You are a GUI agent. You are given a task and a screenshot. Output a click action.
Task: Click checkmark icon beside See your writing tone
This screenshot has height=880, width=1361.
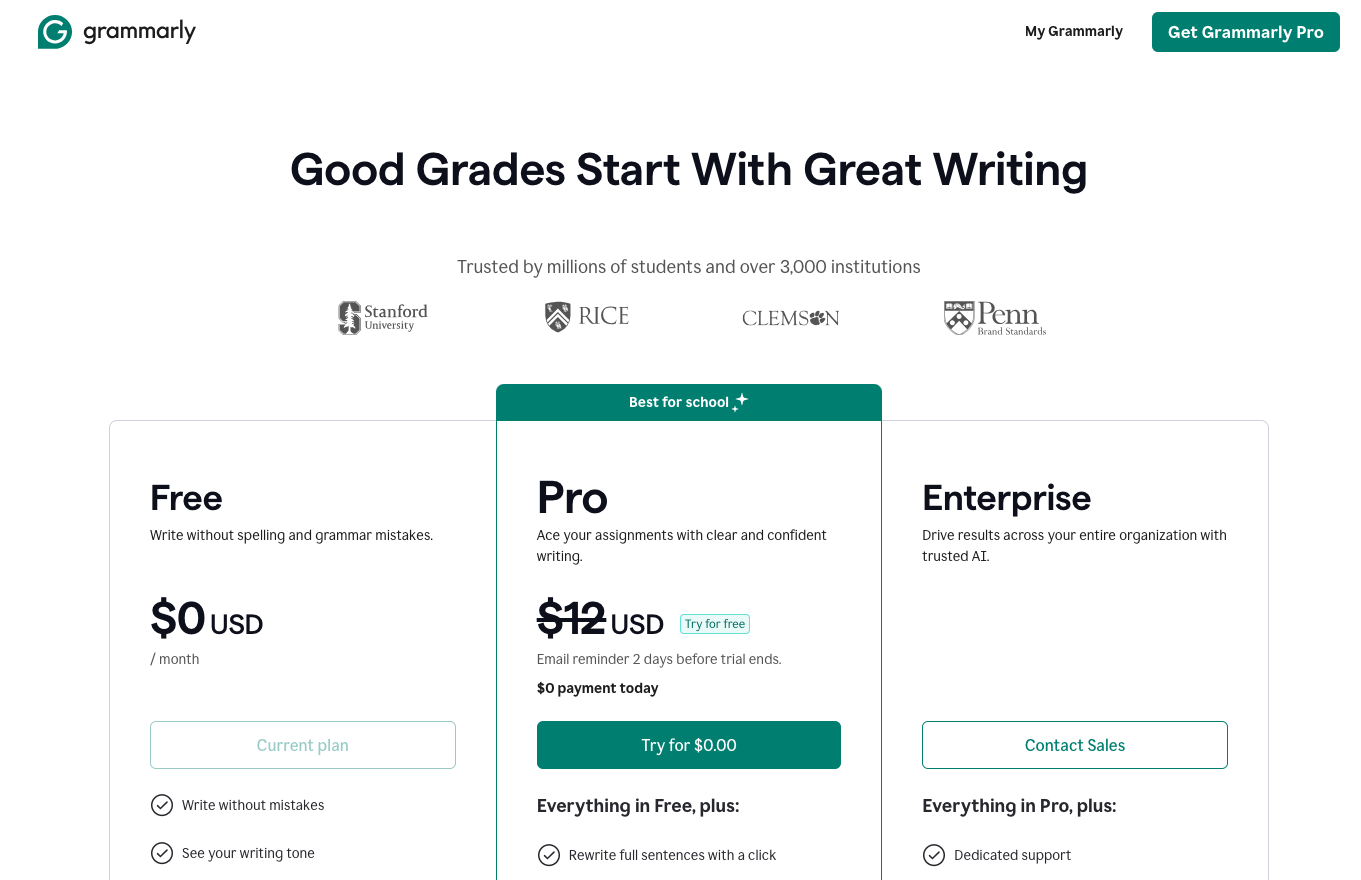162,853
